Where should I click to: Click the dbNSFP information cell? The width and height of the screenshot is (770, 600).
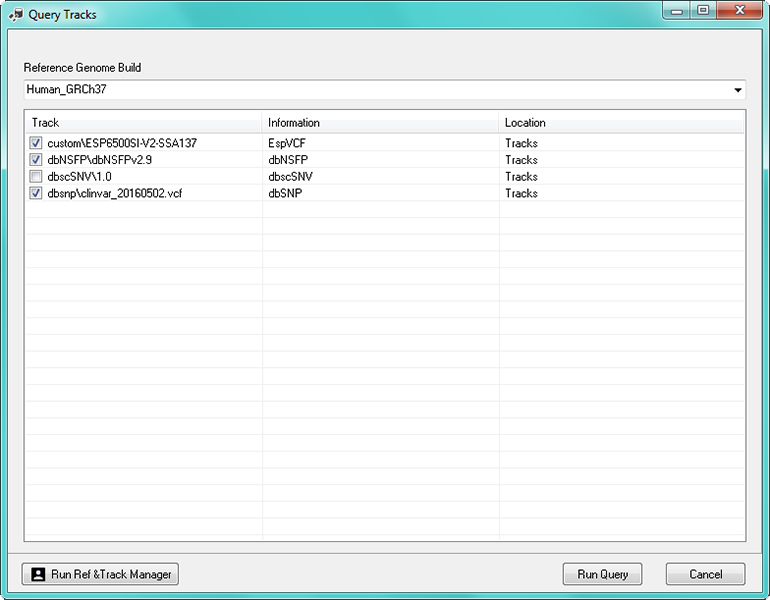pyautogui.click(x=288, y=160)
